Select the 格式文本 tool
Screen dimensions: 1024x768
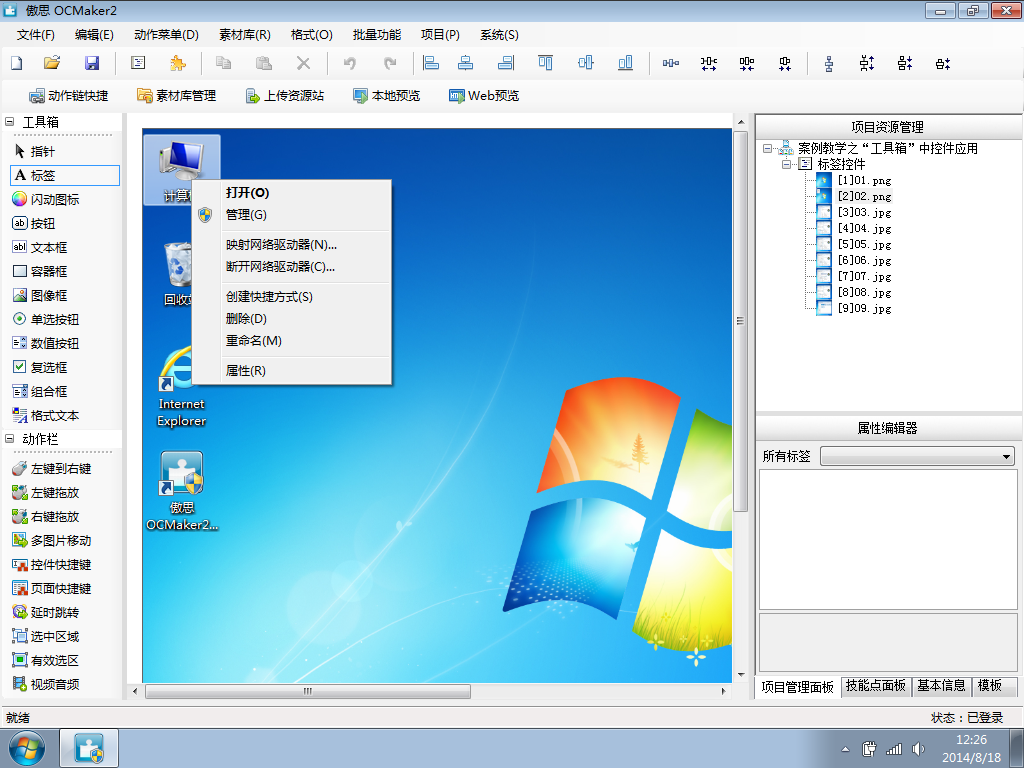[46, 415]
